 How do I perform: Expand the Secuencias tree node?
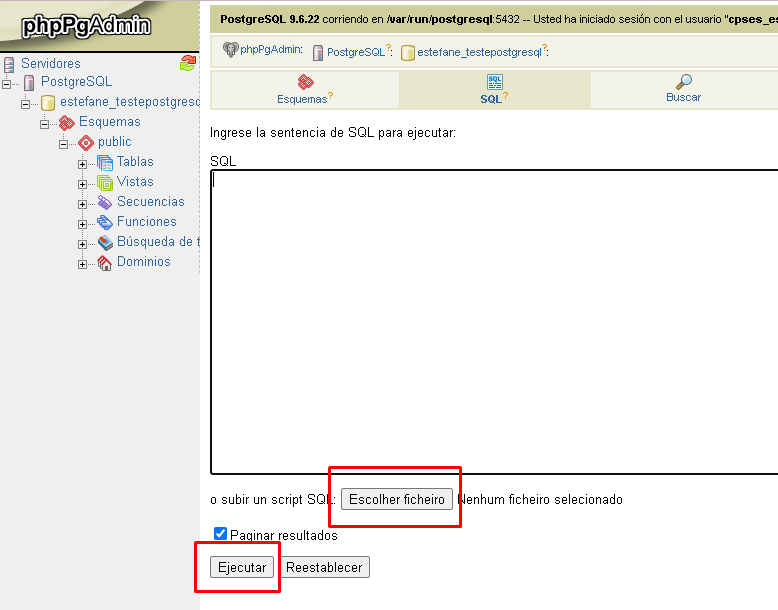click(x=82, y=204)
